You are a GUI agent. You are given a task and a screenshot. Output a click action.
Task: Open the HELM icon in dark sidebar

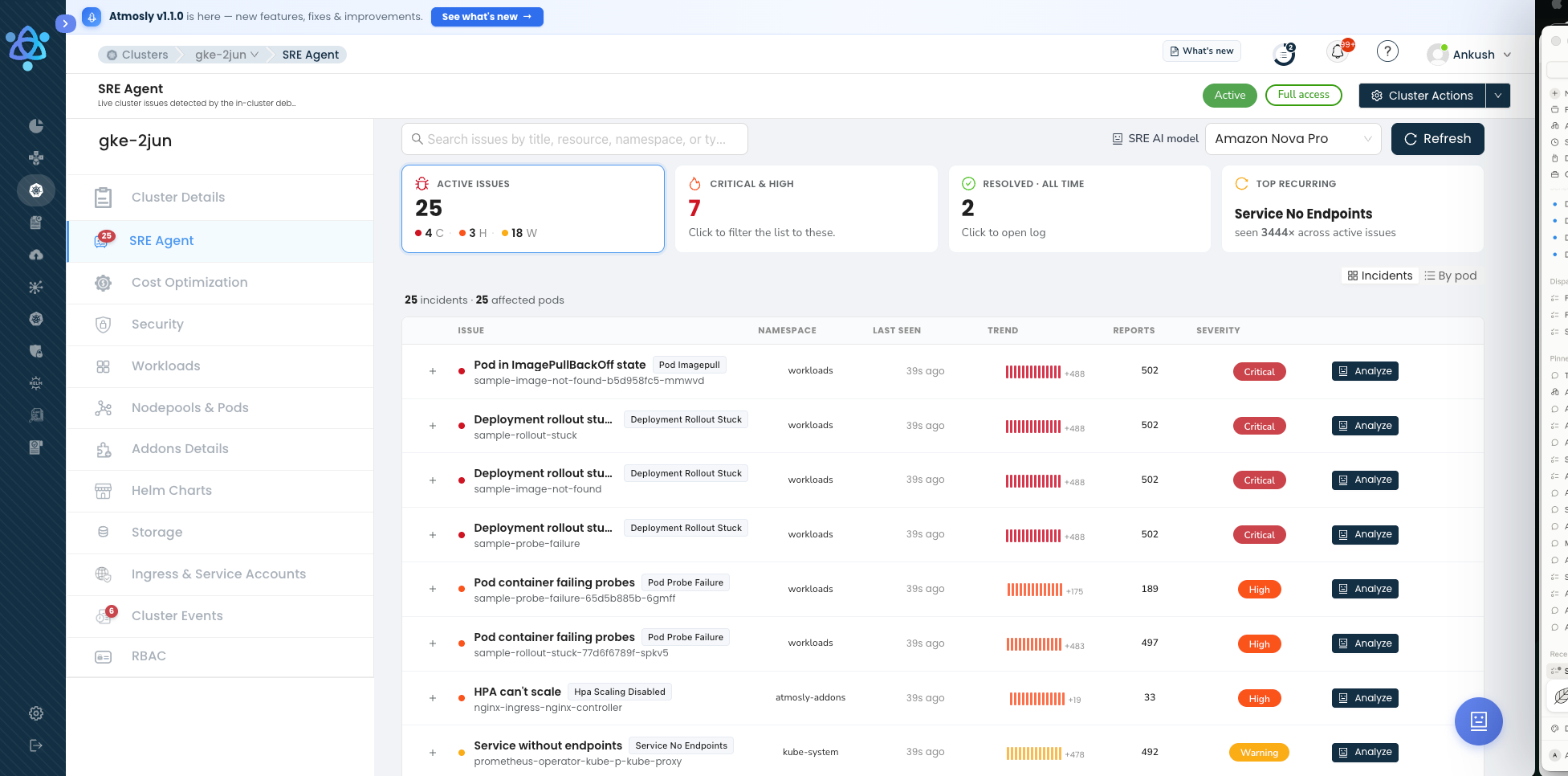point(36,383)
